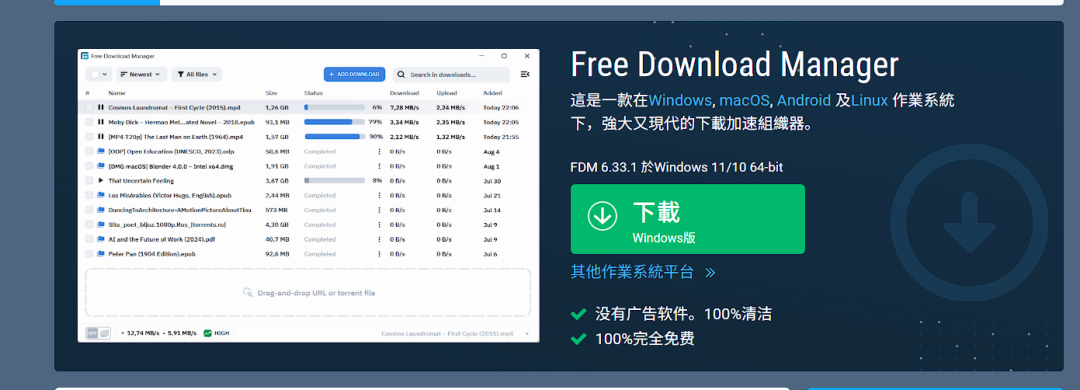Open the three-dot menu for the Blender 4.0.0 row

pyautogui.click(x=379, y=166)
